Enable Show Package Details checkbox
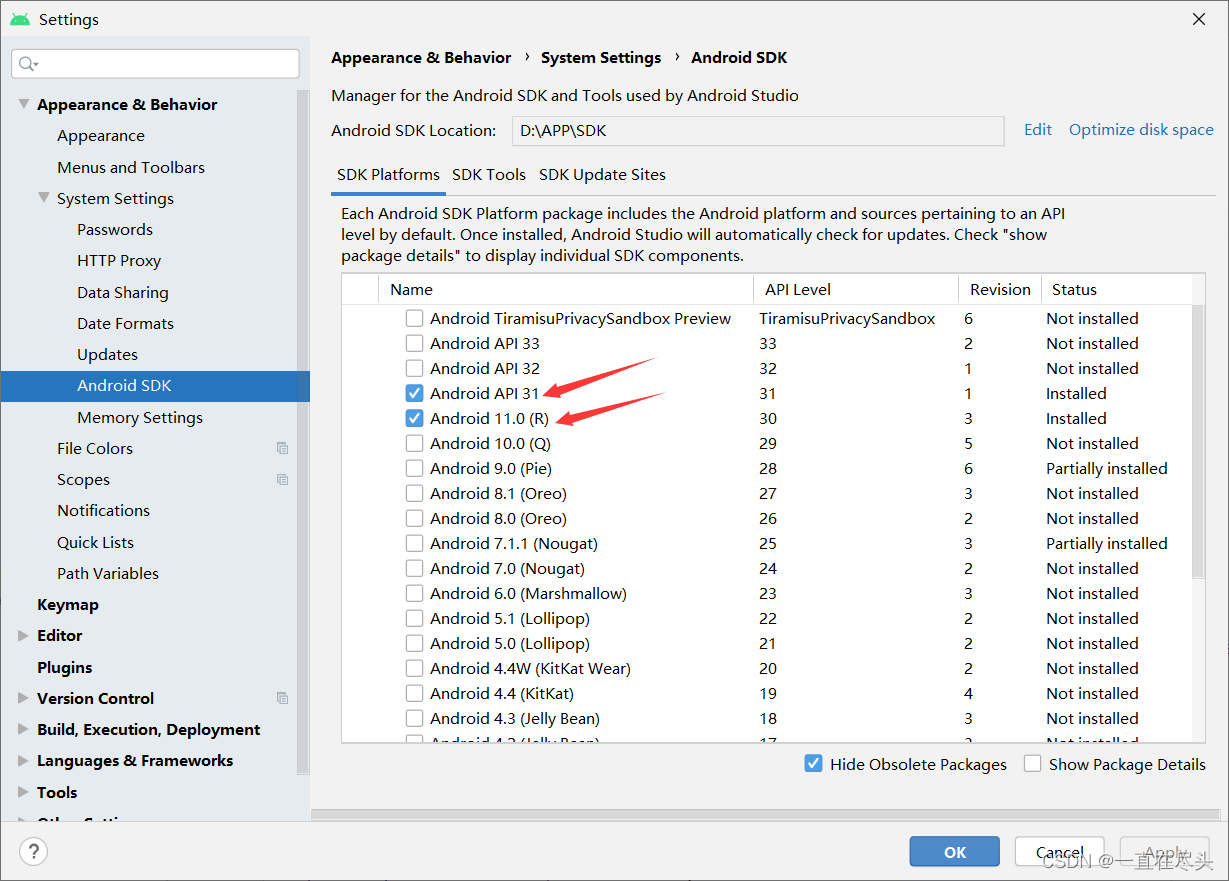1229x881 pixels. tap(1032, 764)
